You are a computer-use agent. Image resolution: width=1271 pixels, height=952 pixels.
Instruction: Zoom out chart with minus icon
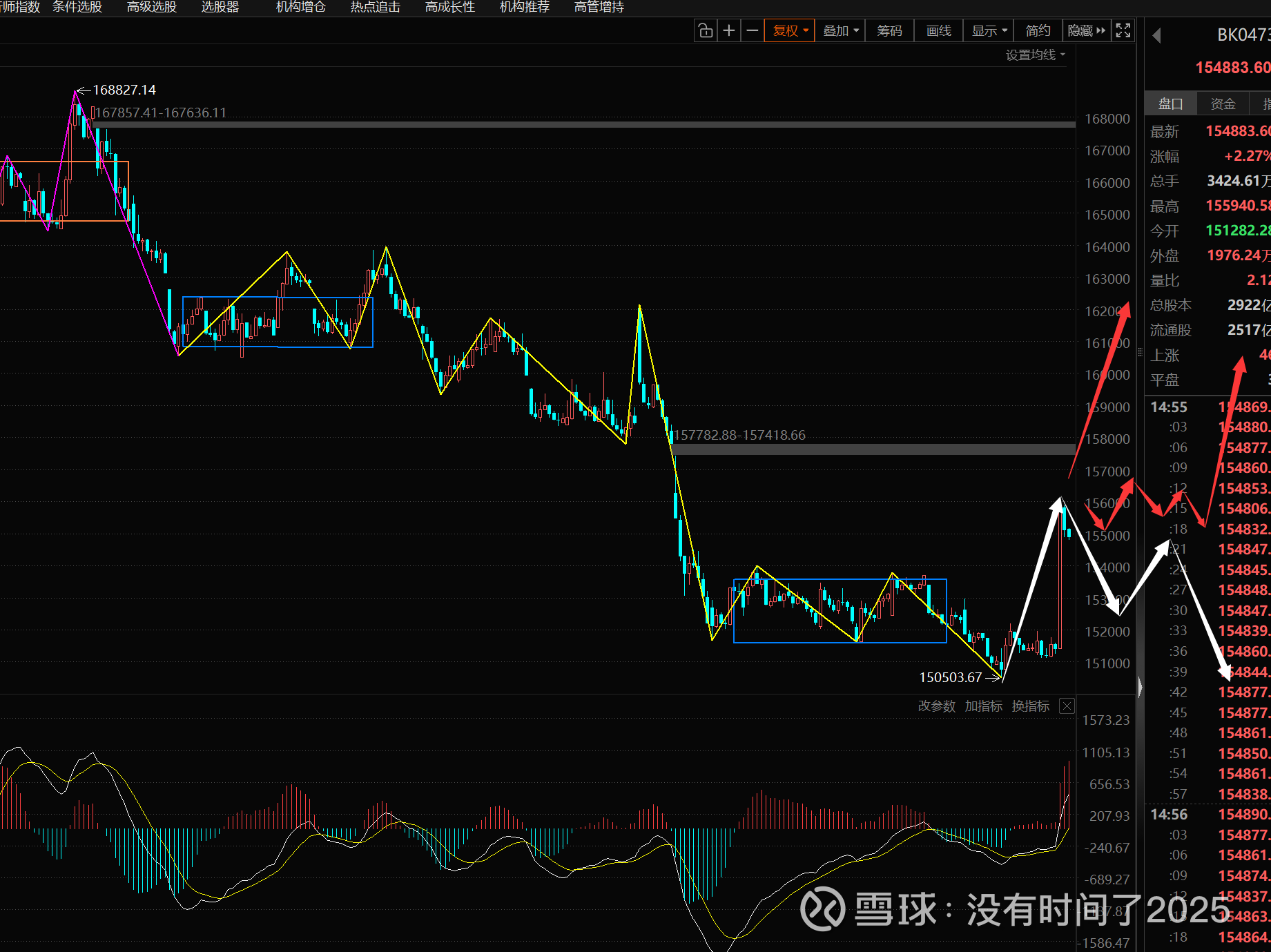752,30
